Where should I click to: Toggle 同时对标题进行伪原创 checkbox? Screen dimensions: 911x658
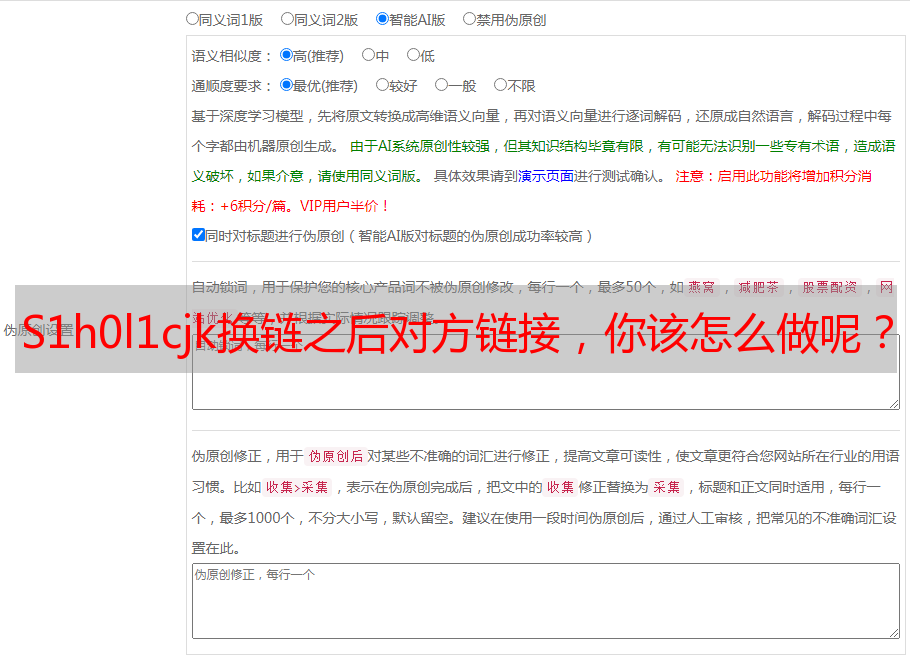click(x=198, y=235)
